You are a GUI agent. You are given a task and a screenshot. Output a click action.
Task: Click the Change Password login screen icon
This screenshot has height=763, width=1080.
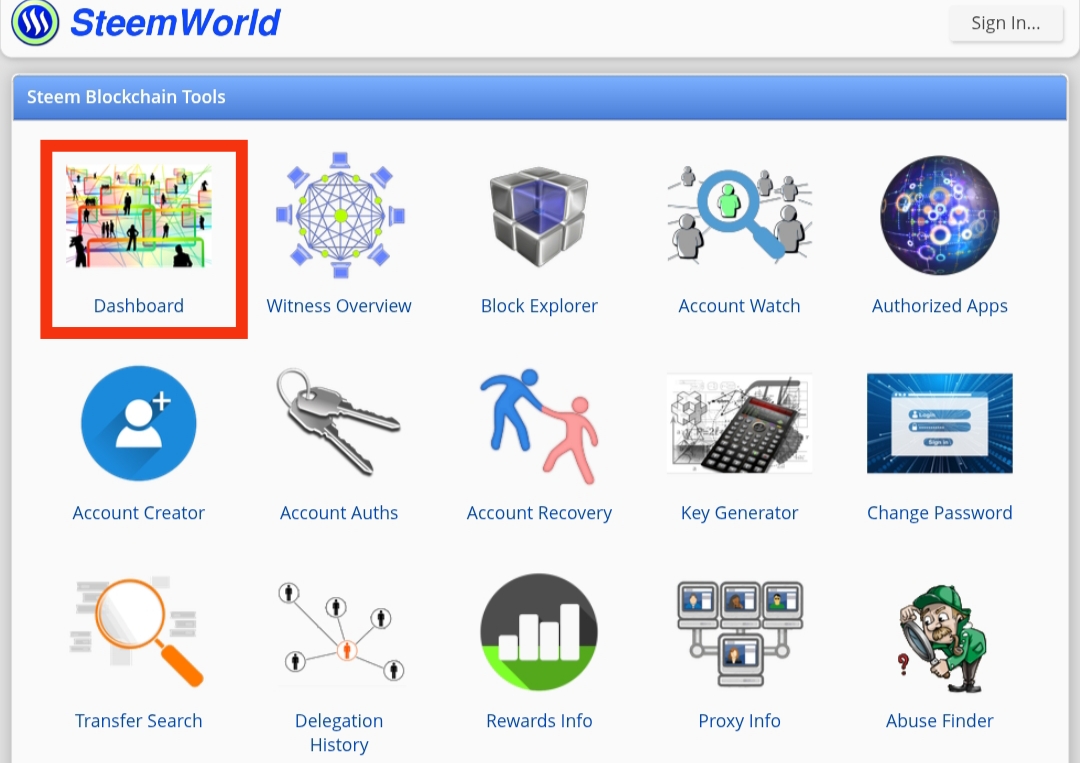tap(939, 423)
